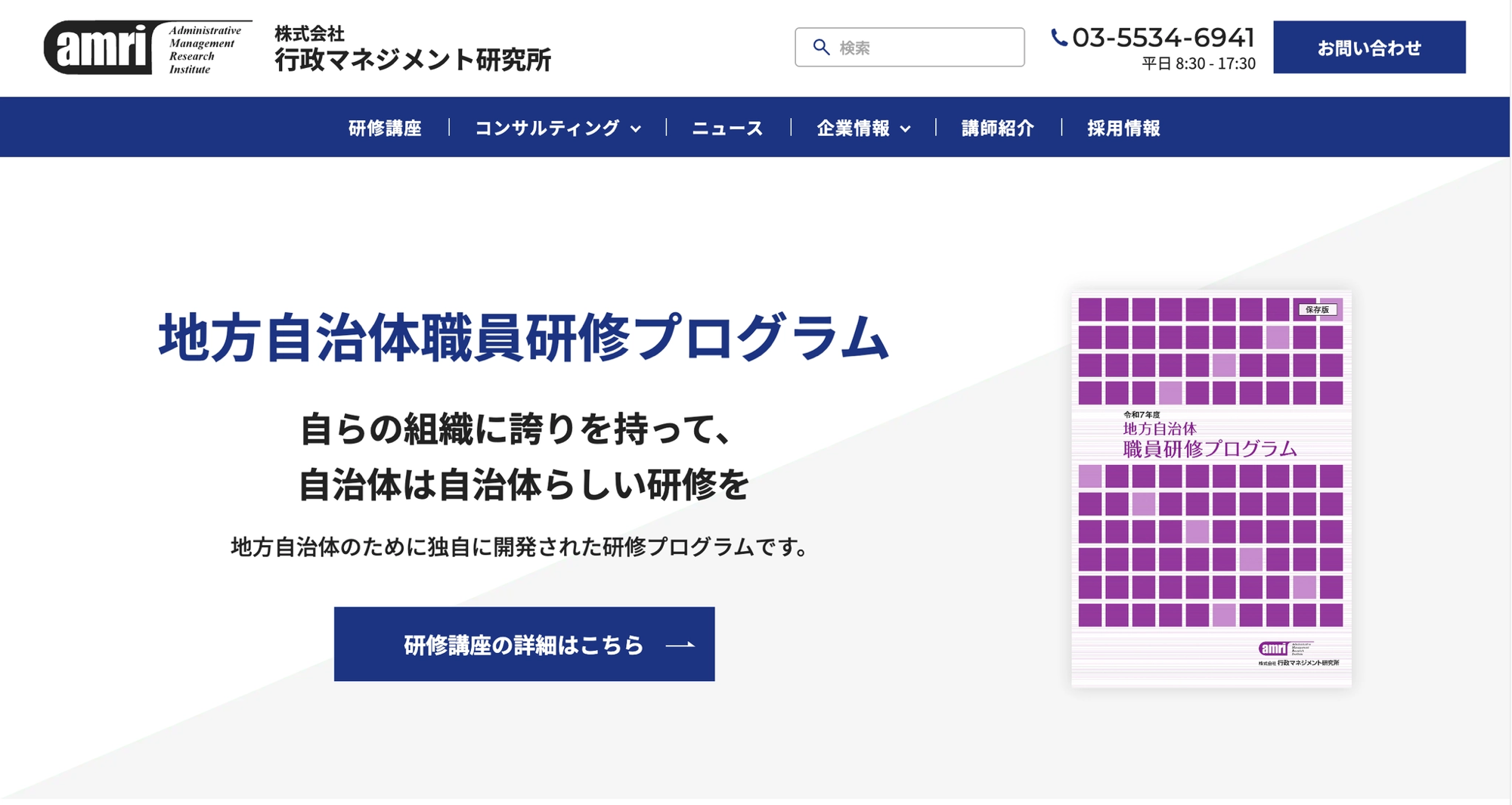Click the phone number 03-5534-6941
The image size is (1512, 805).
point(1163,37)
